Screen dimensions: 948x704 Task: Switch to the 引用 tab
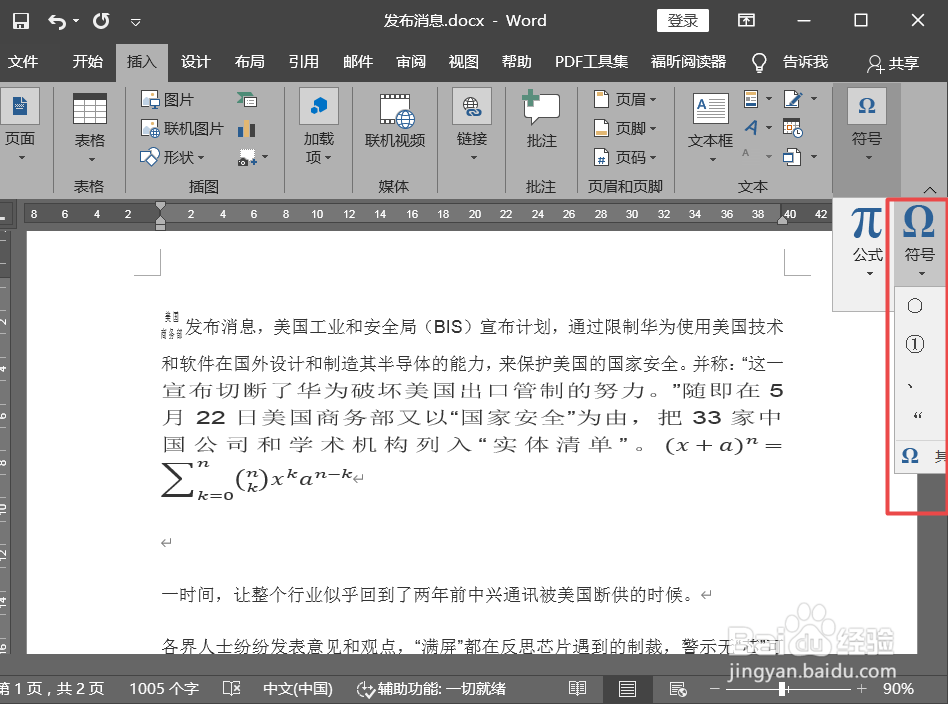pos(304,62)
